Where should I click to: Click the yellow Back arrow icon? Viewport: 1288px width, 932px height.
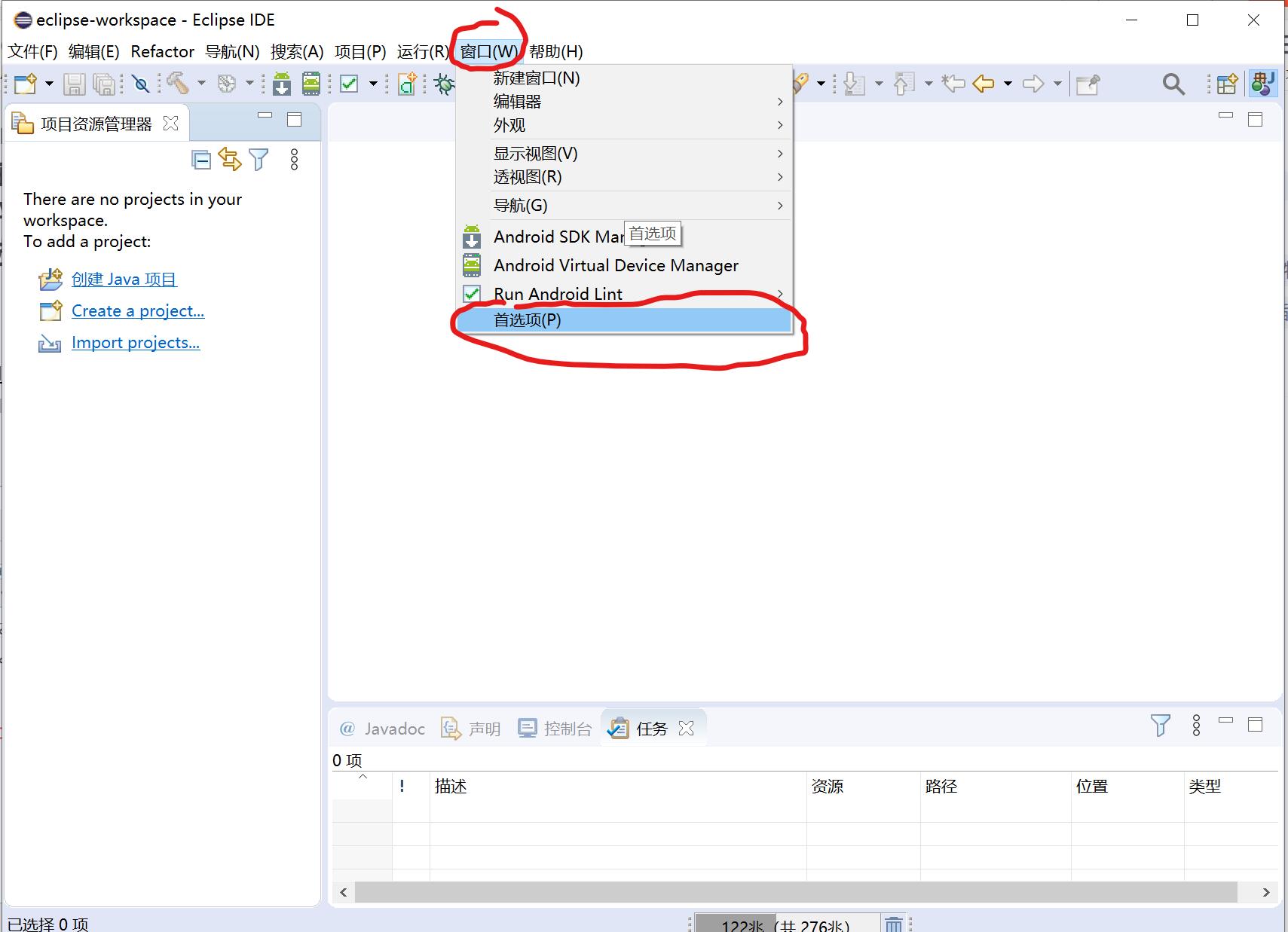tap(984, 84)
